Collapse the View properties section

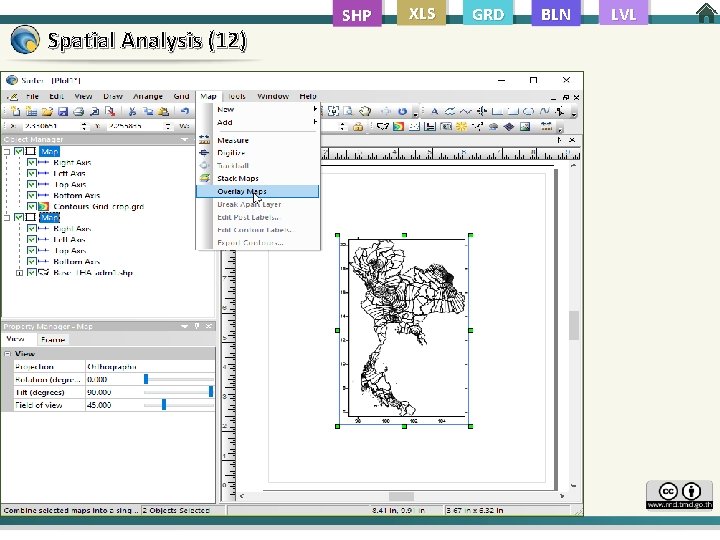(7, 354)
